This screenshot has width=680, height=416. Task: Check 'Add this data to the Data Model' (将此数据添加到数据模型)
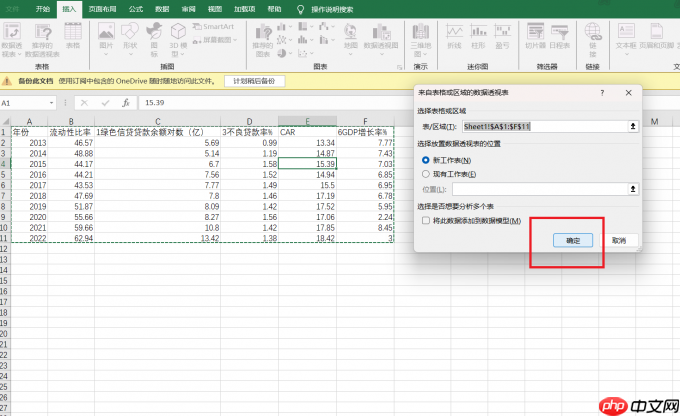[426, 221]
